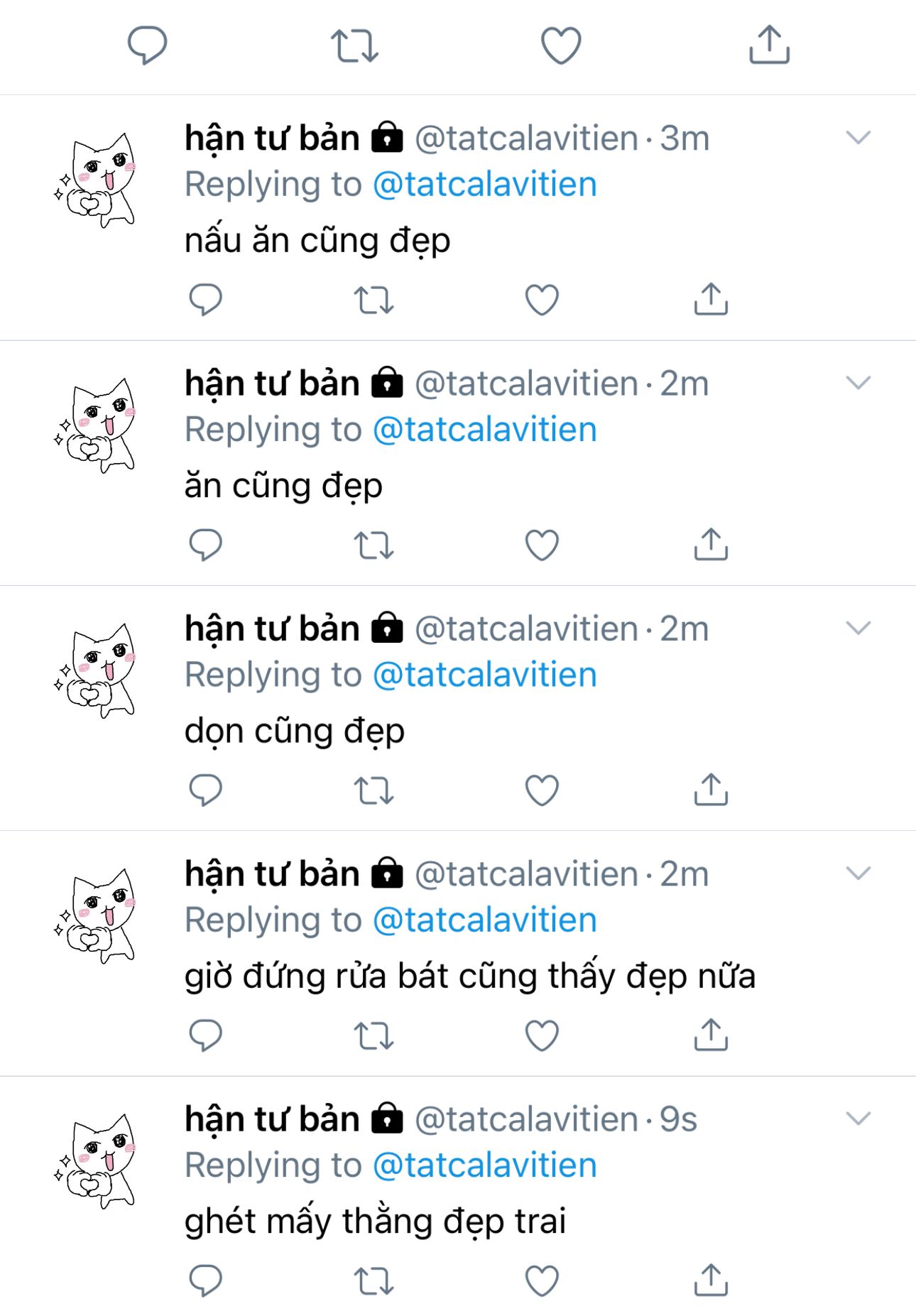This screenshot has height=1316, width=916.
Task: Tap the reply bubble in the top action row
Action: 147,45
